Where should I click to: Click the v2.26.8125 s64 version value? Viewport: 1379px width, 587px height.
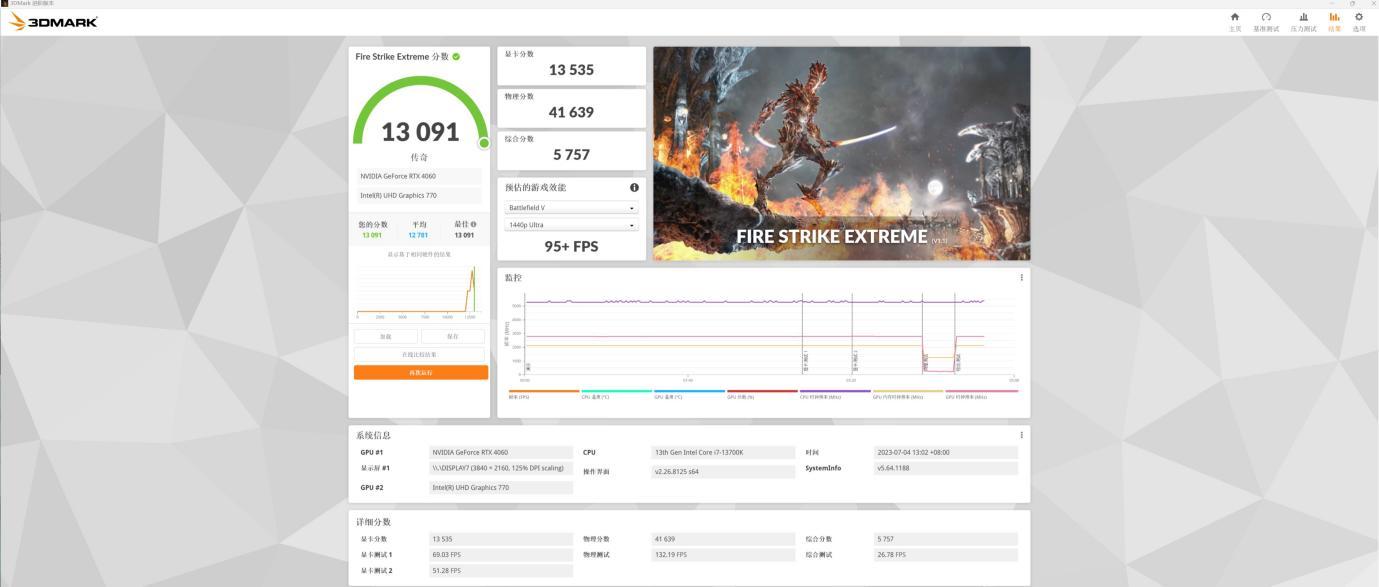click(725, 472)
